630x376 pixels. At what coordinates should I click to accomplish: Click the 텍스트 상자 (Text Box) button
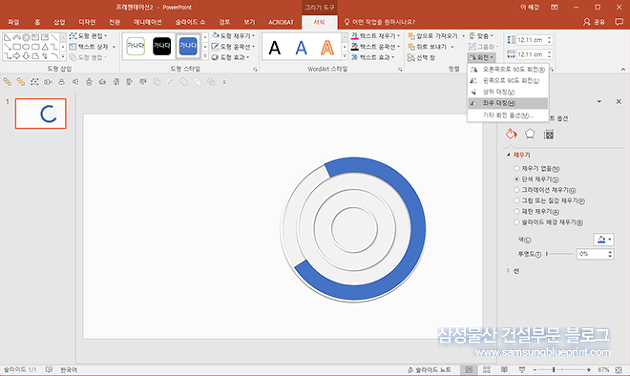click(x=92, y=47)
